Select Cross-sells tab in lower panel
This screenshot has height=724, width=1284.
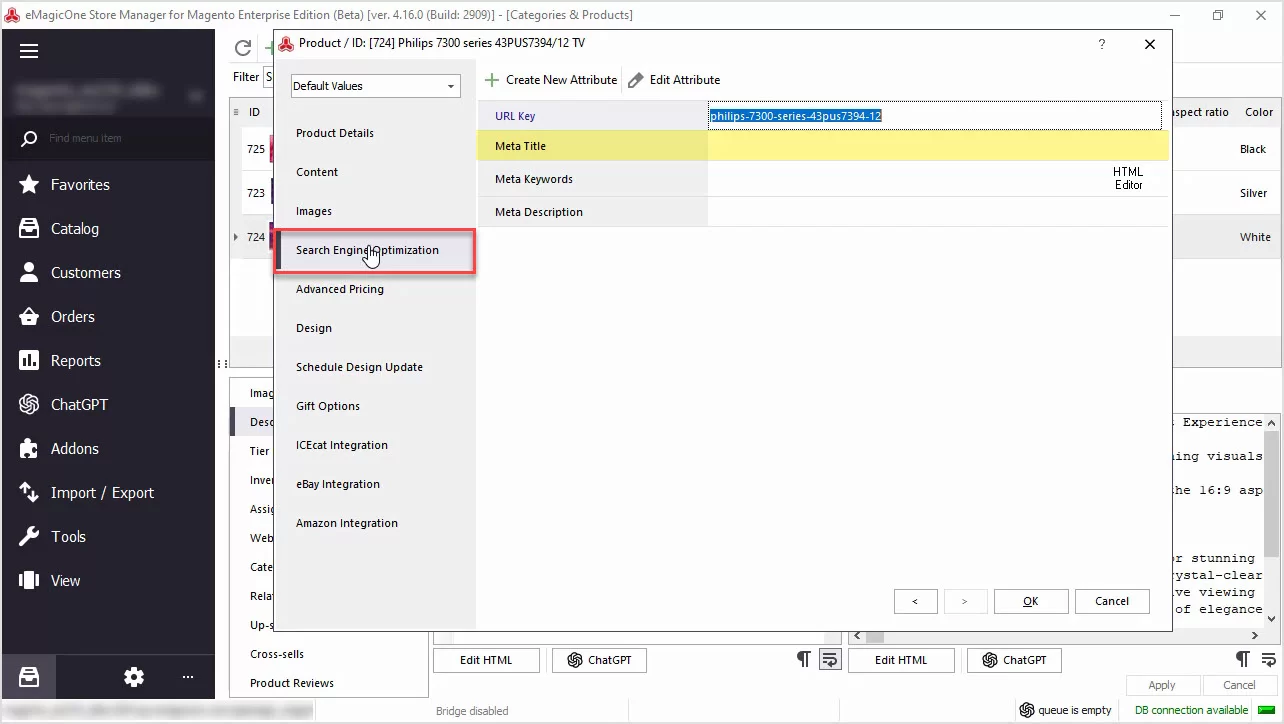coord(277,654)
